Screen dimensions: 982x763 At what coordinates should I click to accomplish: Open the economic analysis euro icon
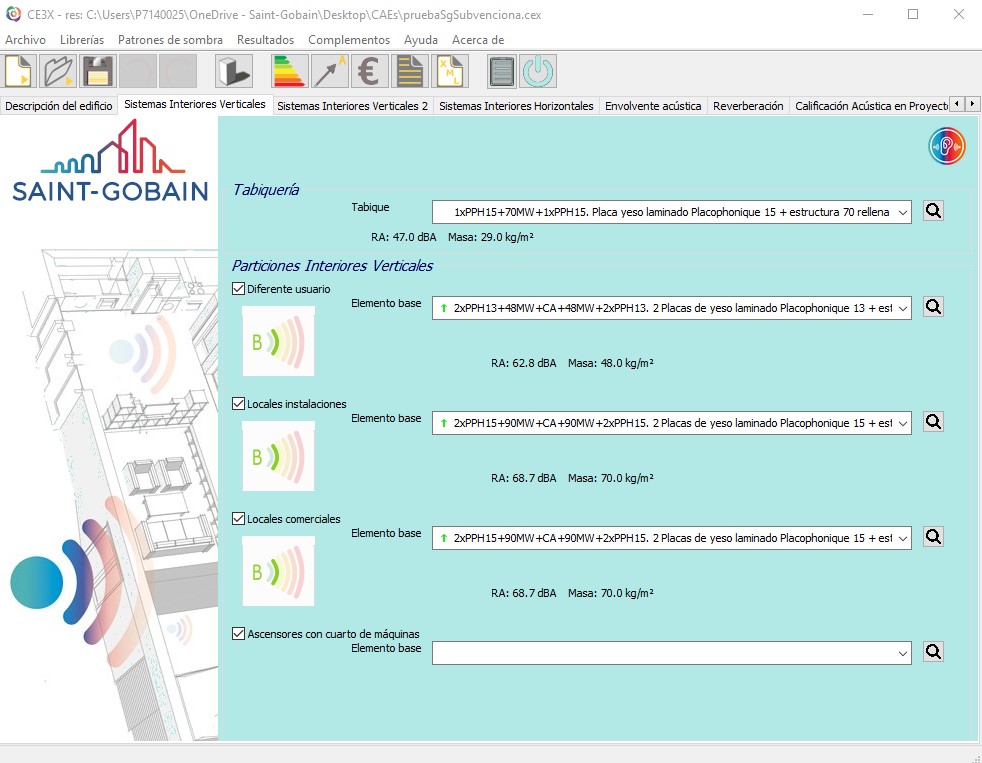(371, 72)
